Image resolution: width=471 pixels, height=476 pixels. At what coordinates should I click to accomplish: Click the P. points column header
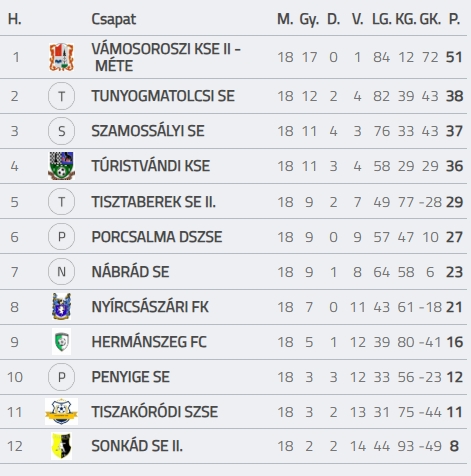pos(454,19)
